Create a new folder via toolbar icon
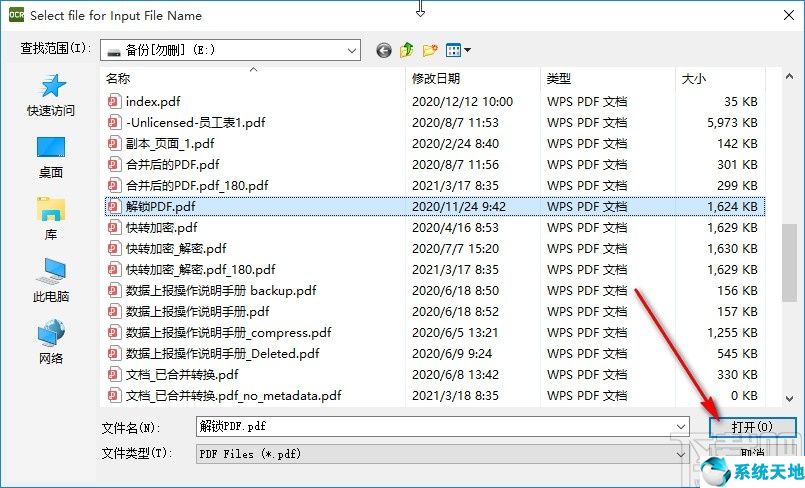This screenshot has width=805, height=488. 431,50
